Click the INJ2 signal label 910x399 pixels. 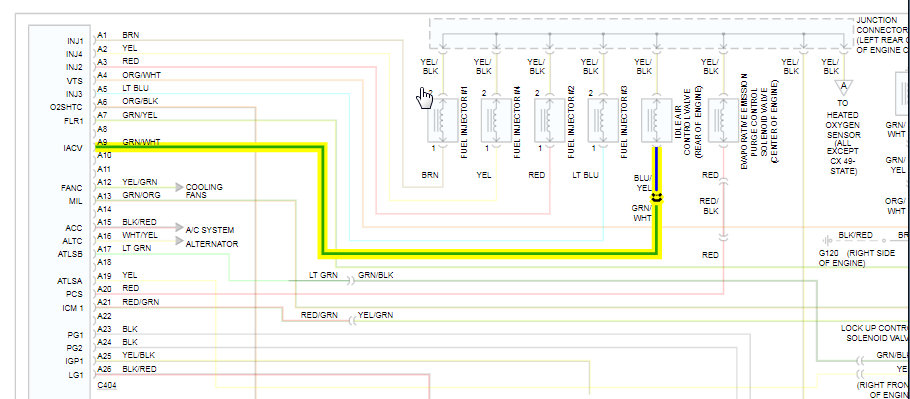tap(75, 67)
